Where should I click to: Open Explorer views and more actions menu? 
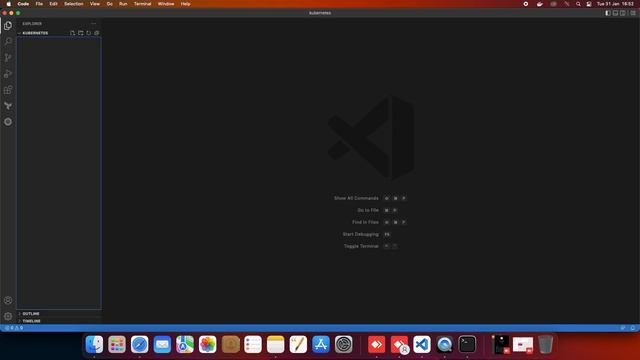[x=93, y=24]
